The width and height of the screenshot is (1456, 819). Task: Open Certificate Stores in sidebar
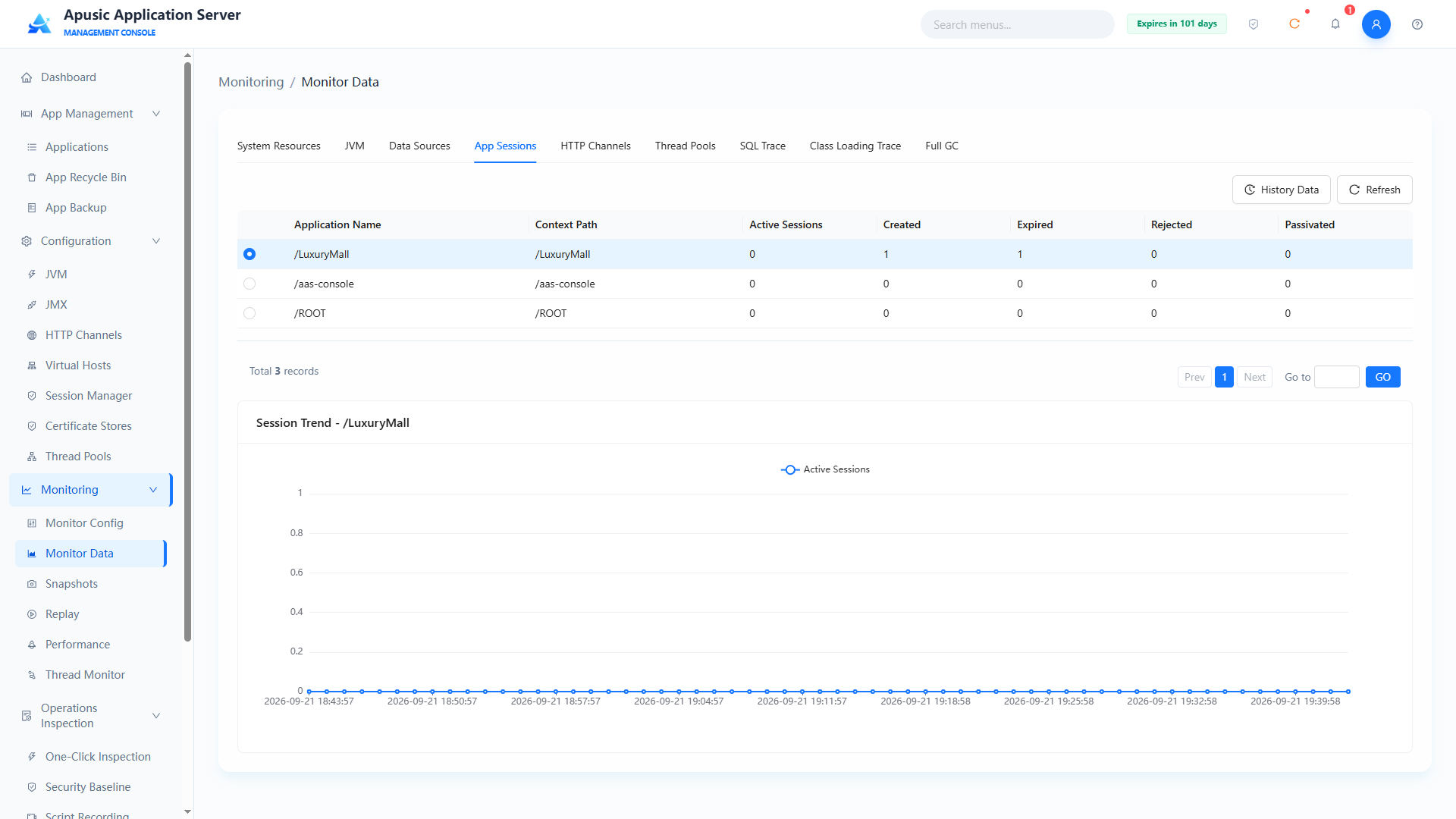(89, 426)
